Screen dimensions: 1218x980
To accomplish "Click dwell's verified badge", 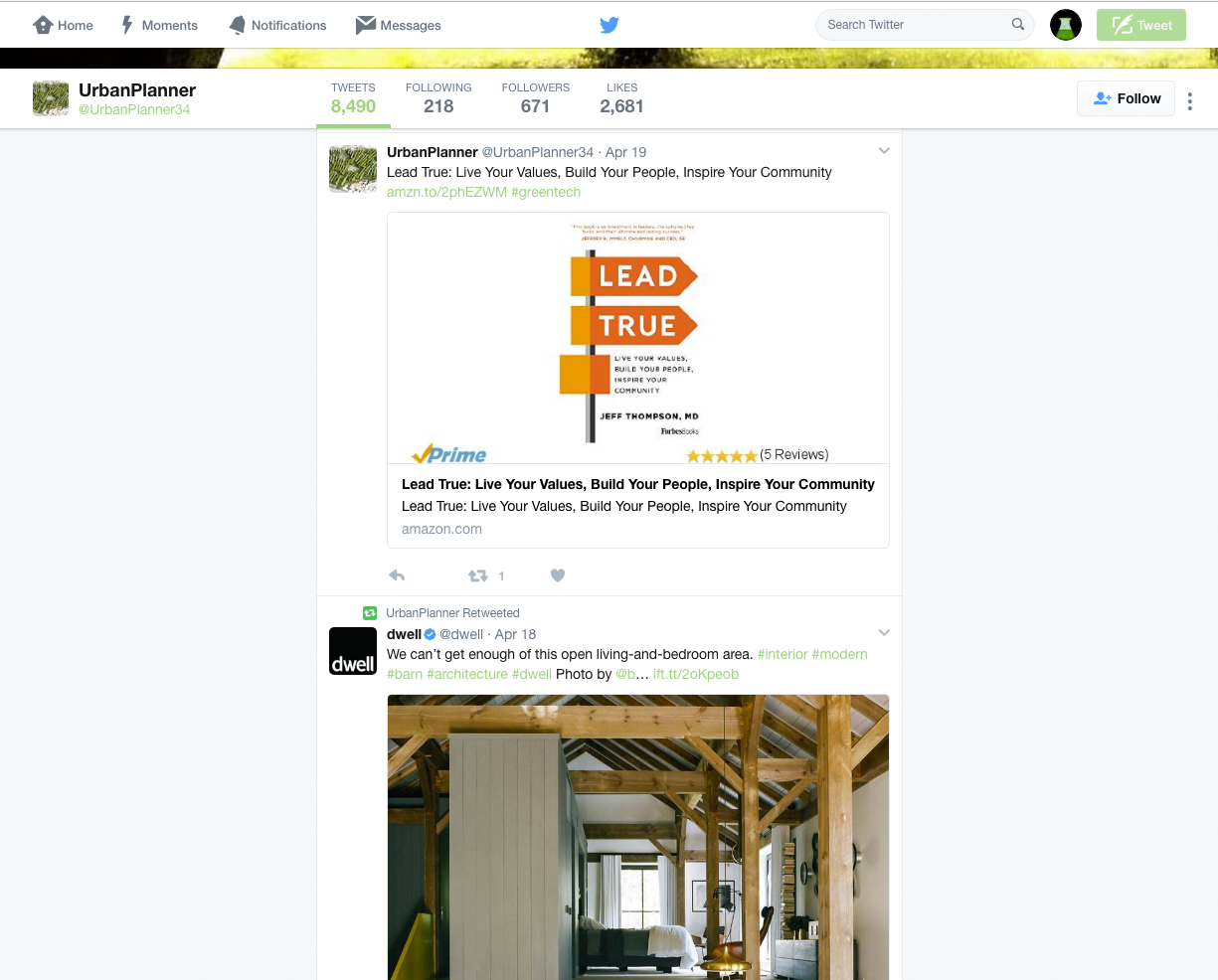I will (x=429, y=633).
